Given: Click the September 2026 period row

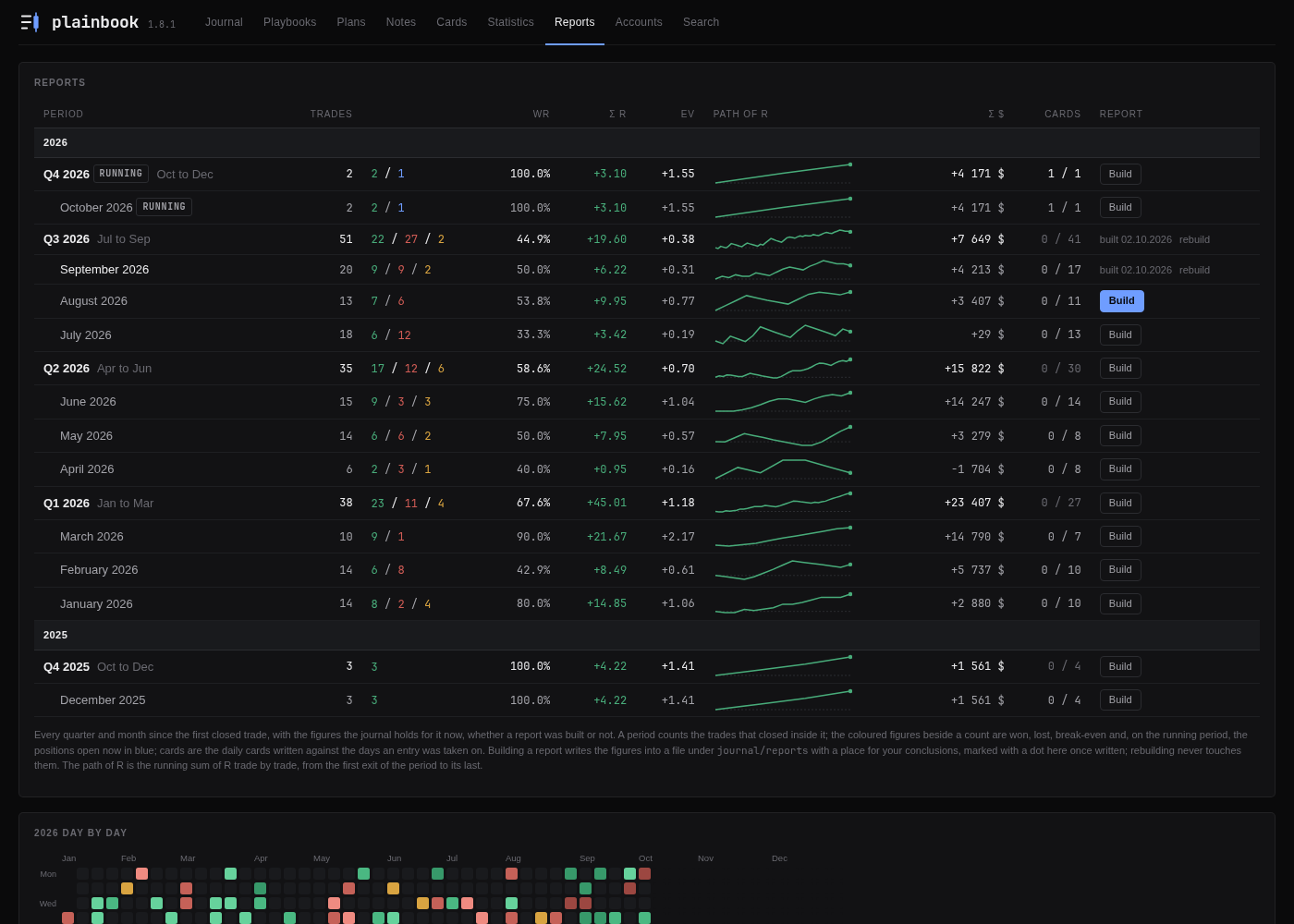Looking at the screenshot, I should point(647,270).
